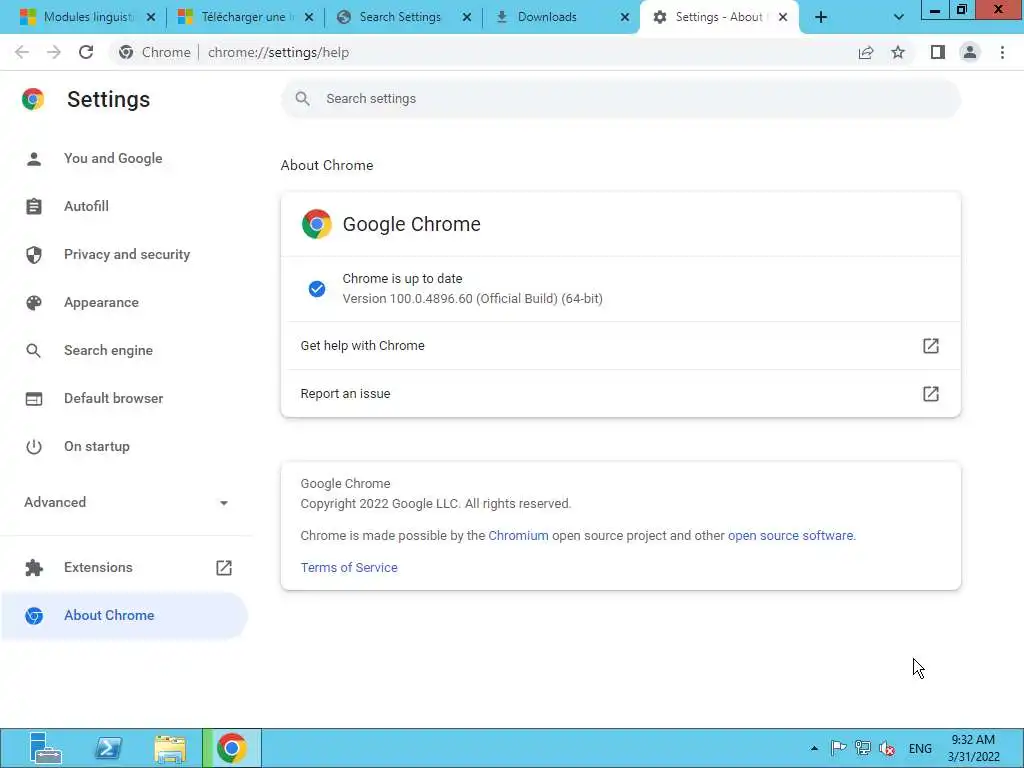Close the Settings - About tab
1024x768 pixels.
pos(783,17)
